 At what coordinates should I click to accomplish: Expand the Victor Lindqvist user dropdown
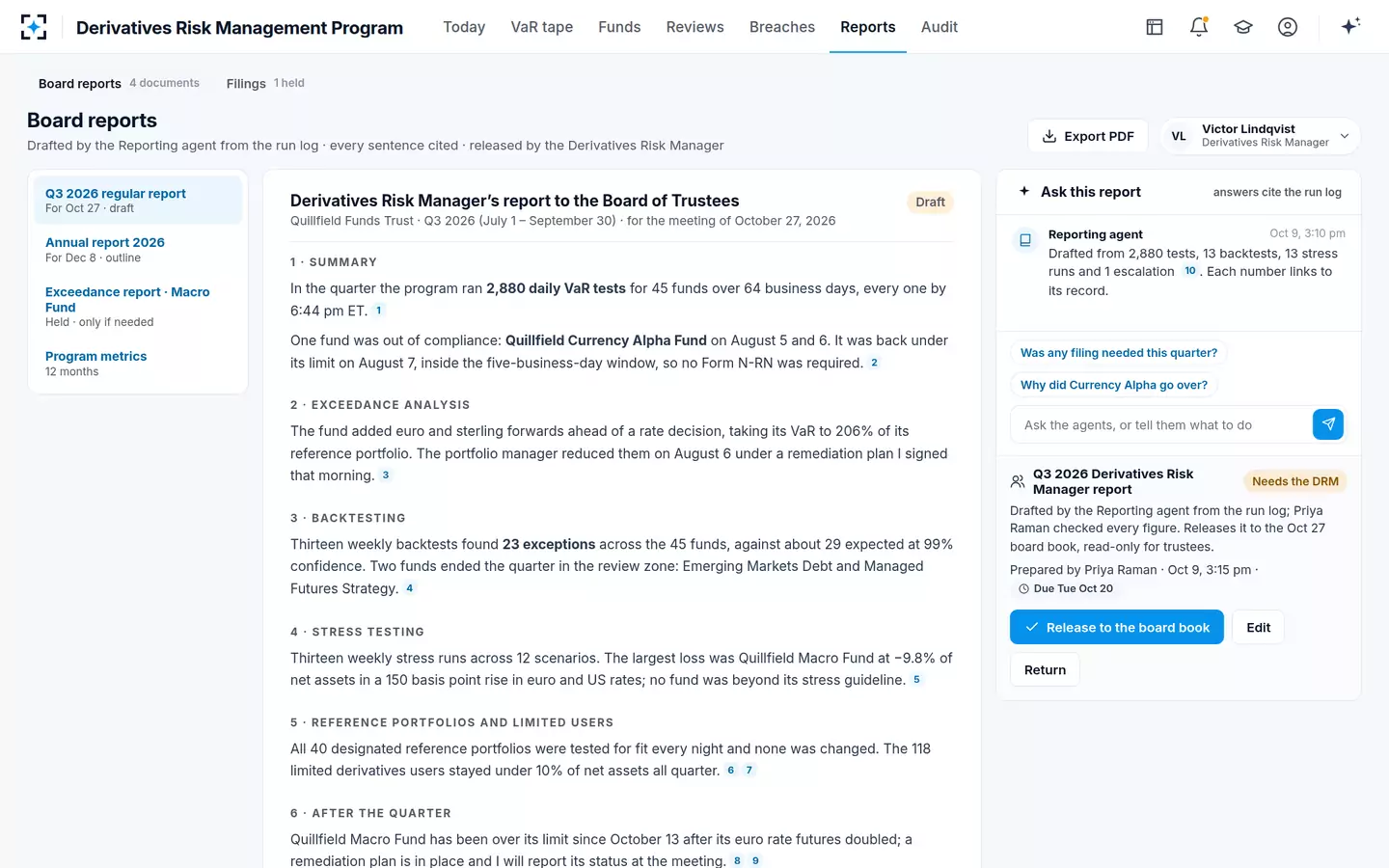click(1261, 136)
